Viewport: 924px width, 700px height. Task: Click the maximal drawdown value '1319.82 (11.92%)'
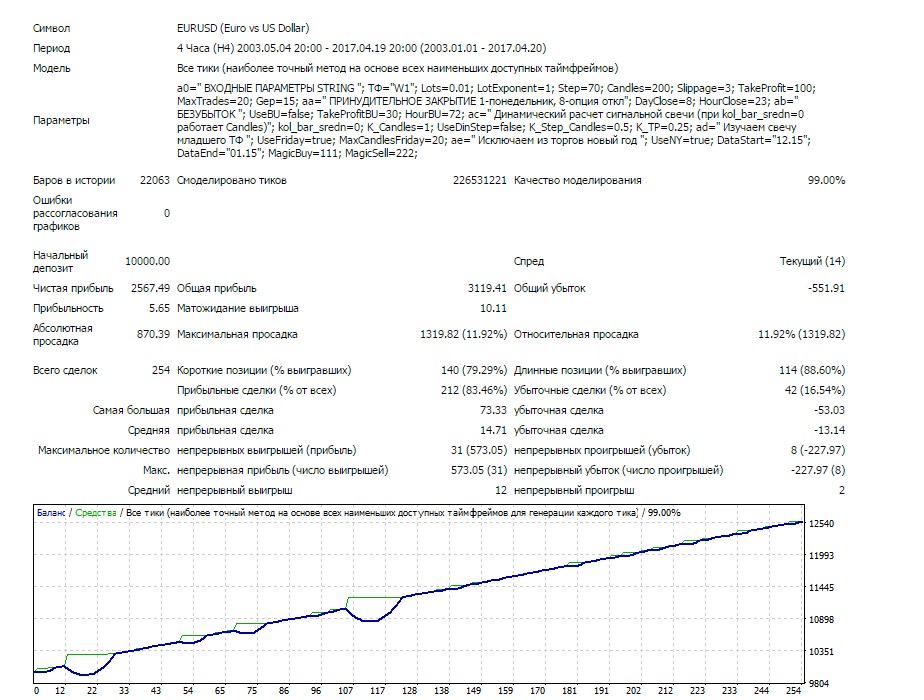point(463,334)
